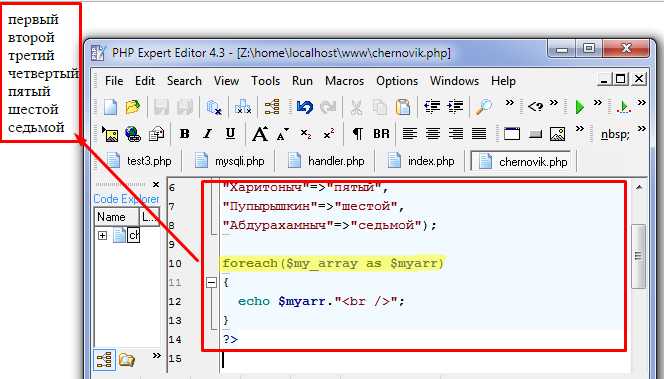This screenshot has width=664, height=379.
Task: Switch to file browser folder view at panel bottom
Action: pos(127,360)
